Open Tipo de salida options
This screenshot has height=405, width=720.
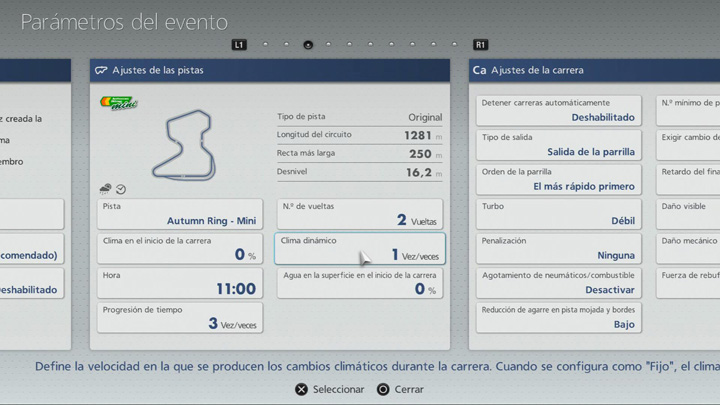tap(558, 145)
